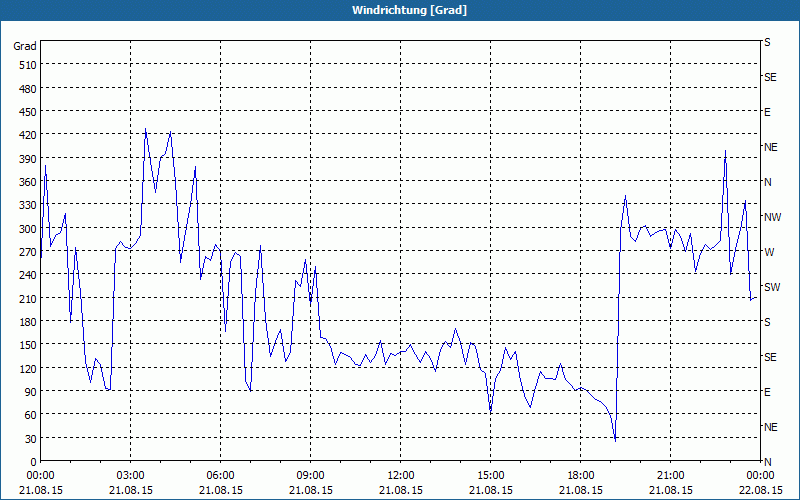800x500 pixels.
Task: Select the 21.08.15 date under 03:00
Action: tap(131, 490)
